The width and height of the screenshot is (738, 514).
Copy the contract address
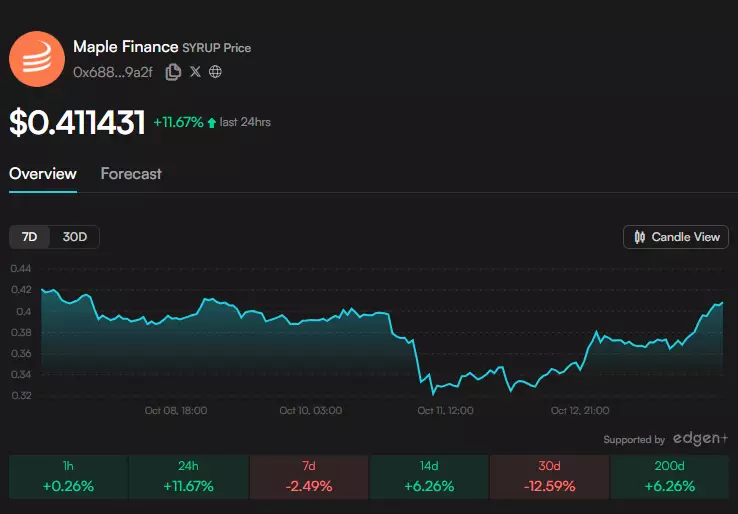[173, 72]
